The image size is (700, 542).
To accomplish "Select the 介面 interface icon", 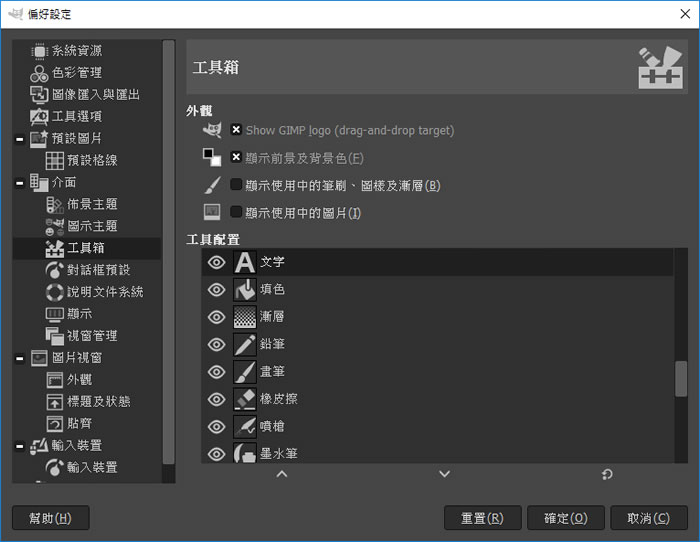I will (x=39, y=182).
